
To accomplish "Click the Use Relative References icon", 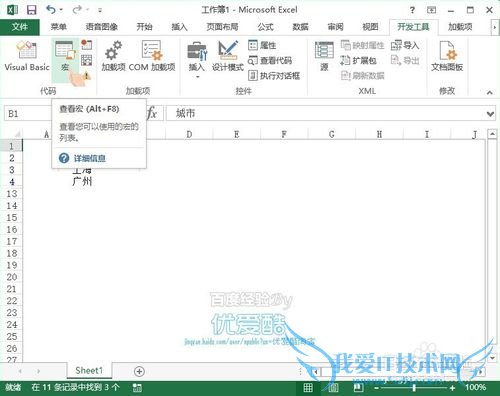I will click(x=86, y=60).
